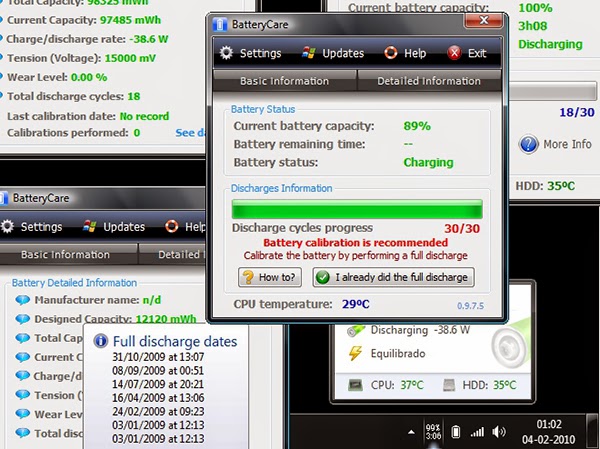
Task: Click 'I already did the full discharge' button
Action: (x=393, y=277)
